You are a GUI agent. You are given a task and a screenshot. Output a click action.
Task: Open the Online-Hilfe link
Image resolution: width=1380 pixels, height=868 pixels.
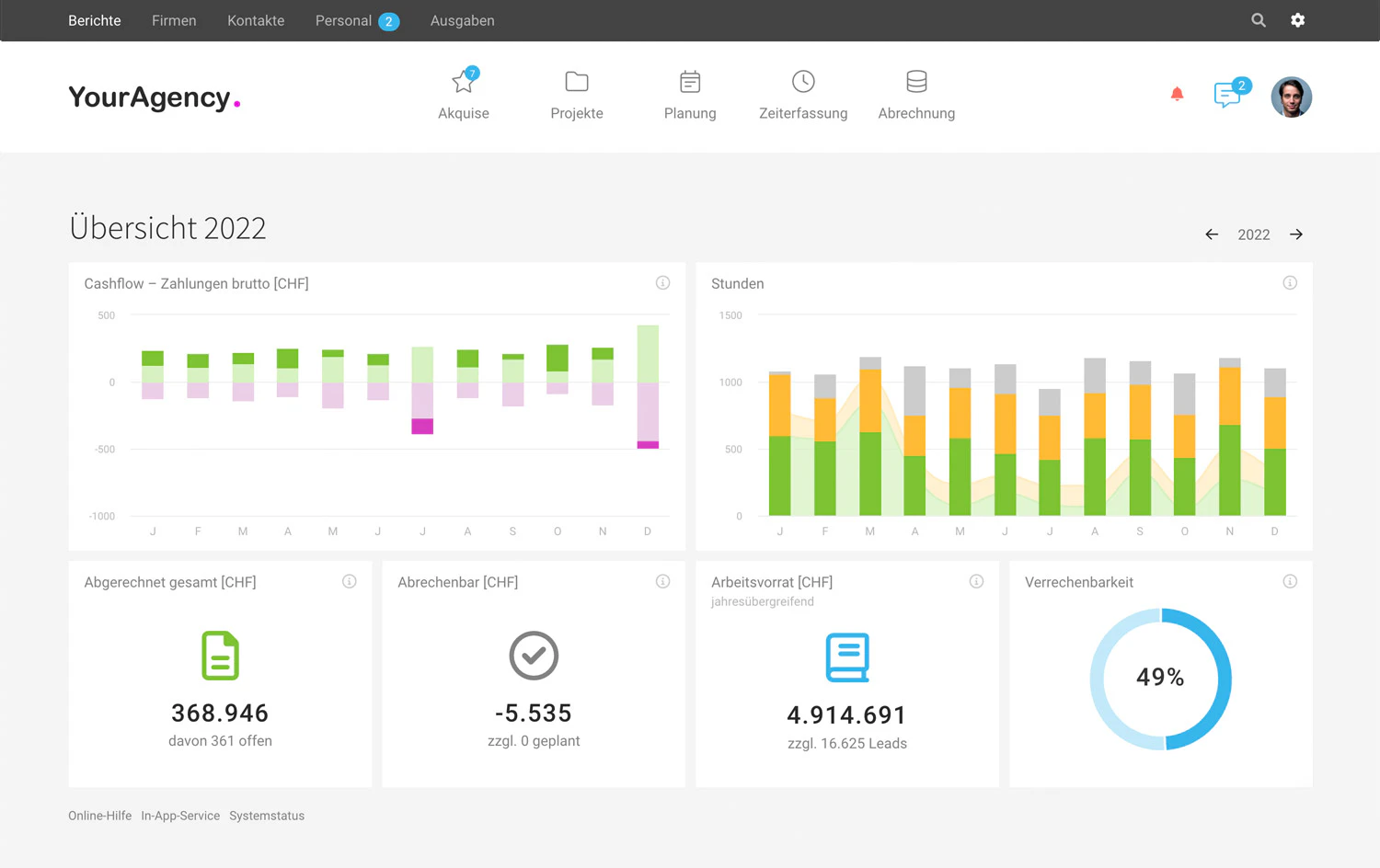99,816
